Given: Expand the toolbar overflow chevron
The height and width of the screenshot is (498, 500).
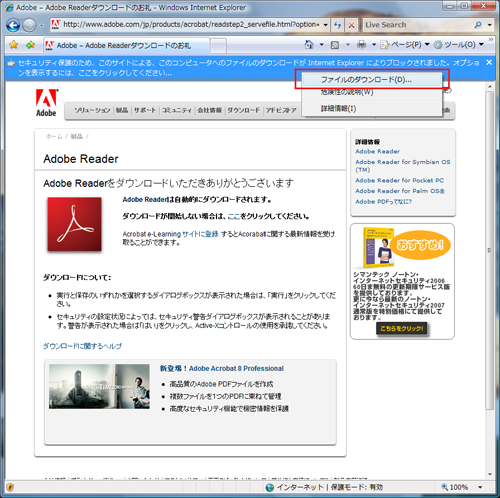Looking at the screenshot, I should 491,40.
